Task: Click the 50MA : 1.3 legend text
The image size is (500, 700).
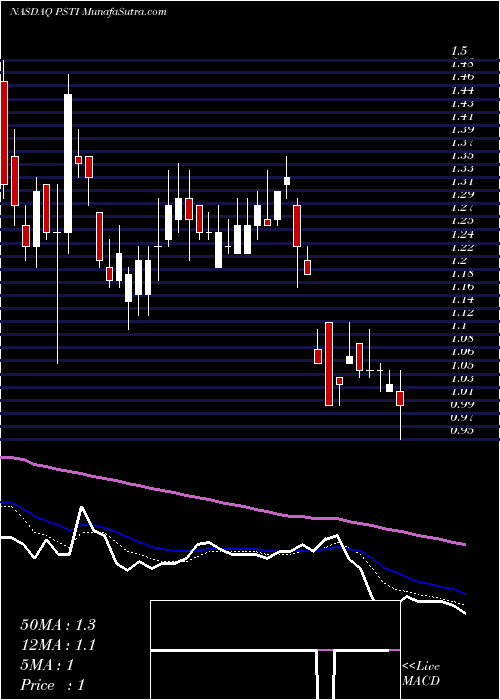Action: [x=58, y=625]
